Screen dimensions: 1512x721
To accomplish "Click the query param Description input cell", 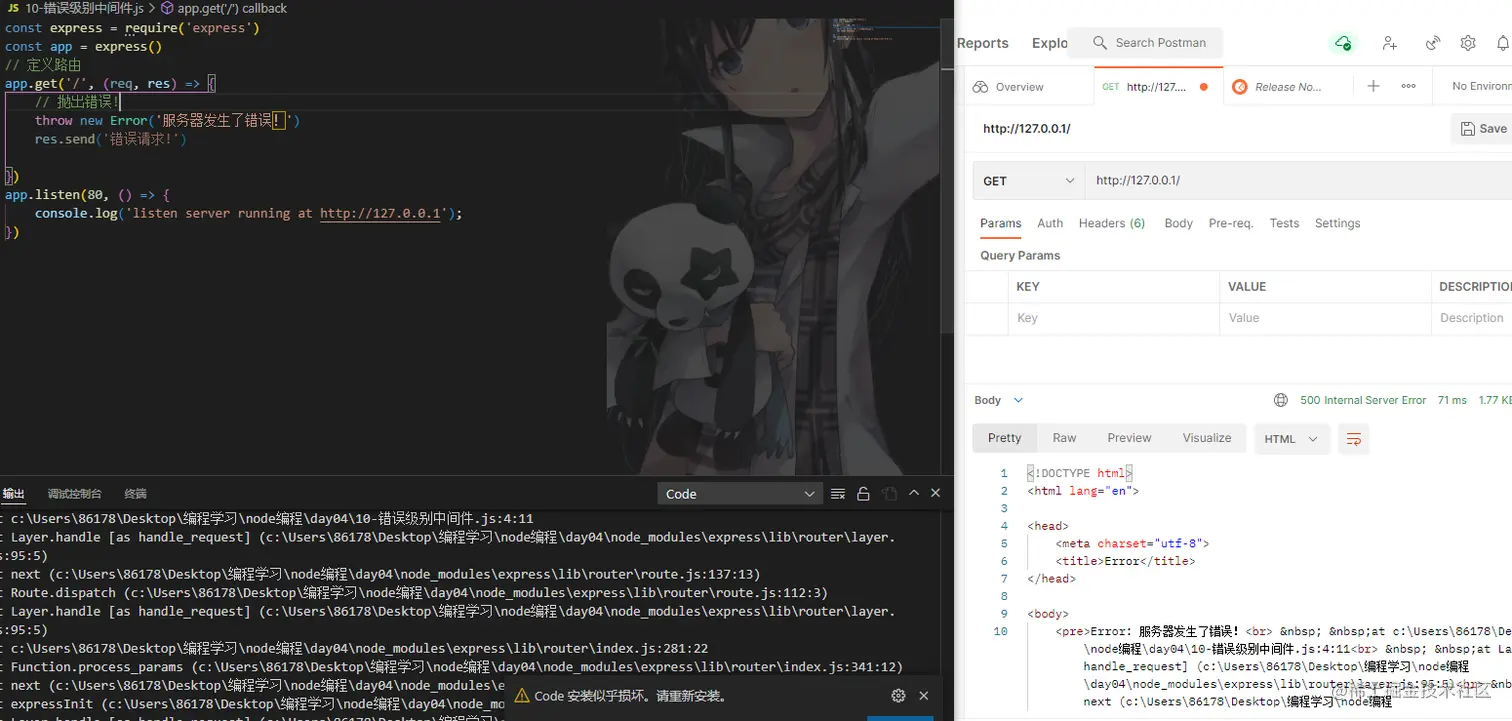I will pos(1472,318).
